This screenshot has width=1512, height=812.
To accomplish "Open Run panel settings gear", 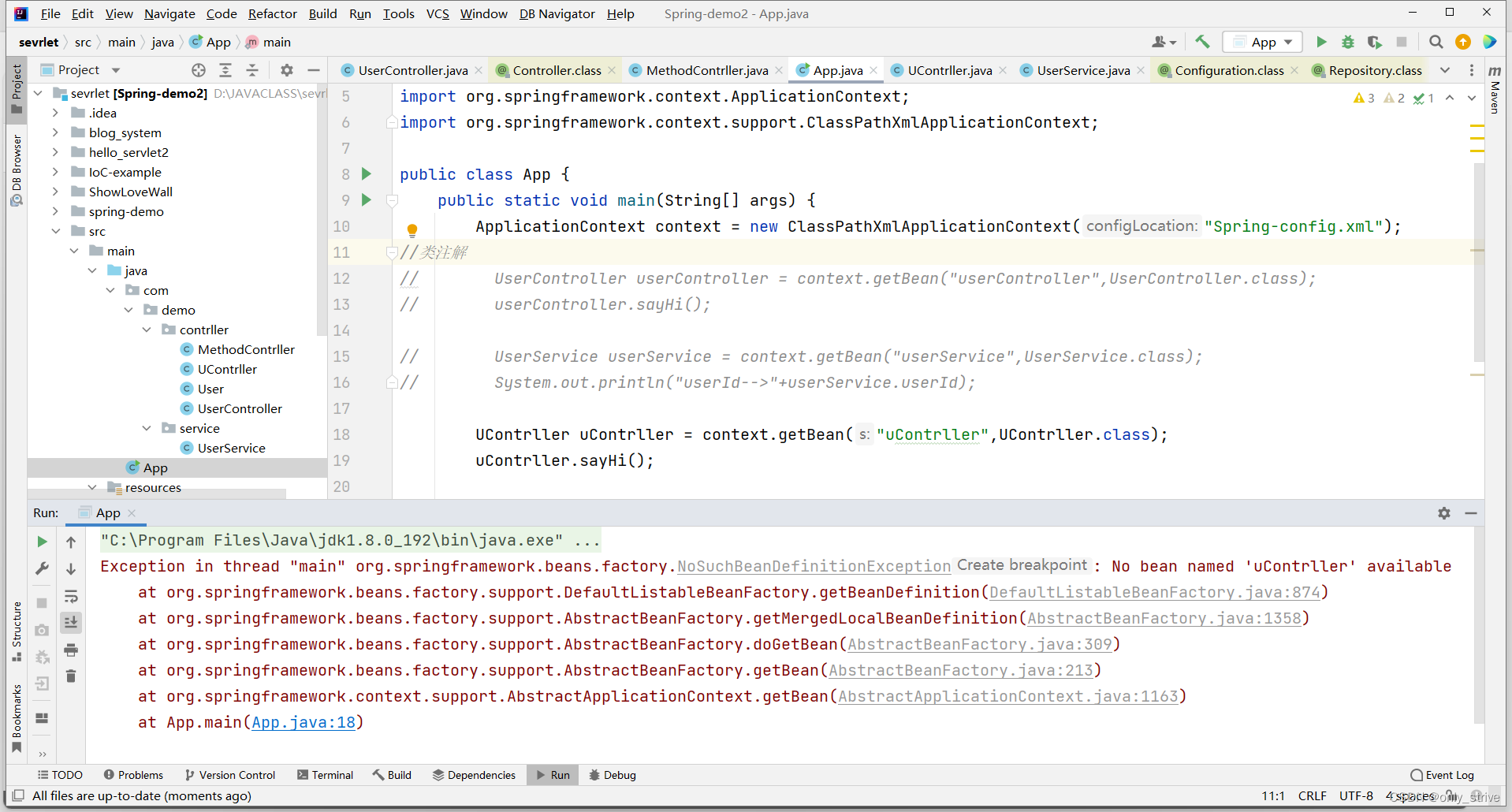I will tap(1444, 513).
